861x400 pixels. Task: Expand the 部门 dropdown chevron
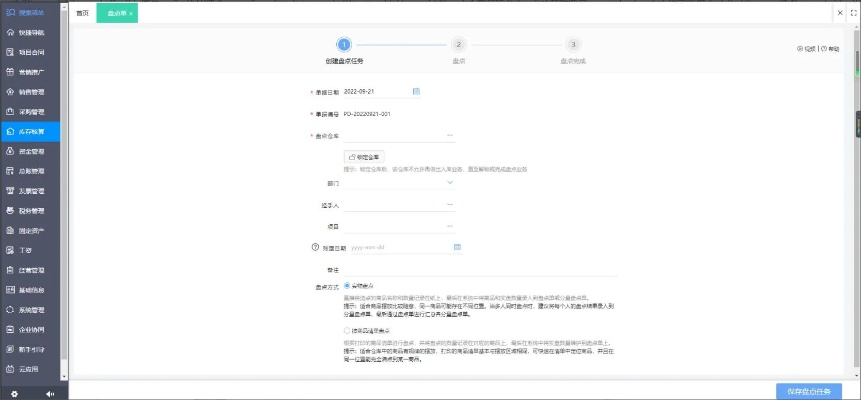click(450, 182)
